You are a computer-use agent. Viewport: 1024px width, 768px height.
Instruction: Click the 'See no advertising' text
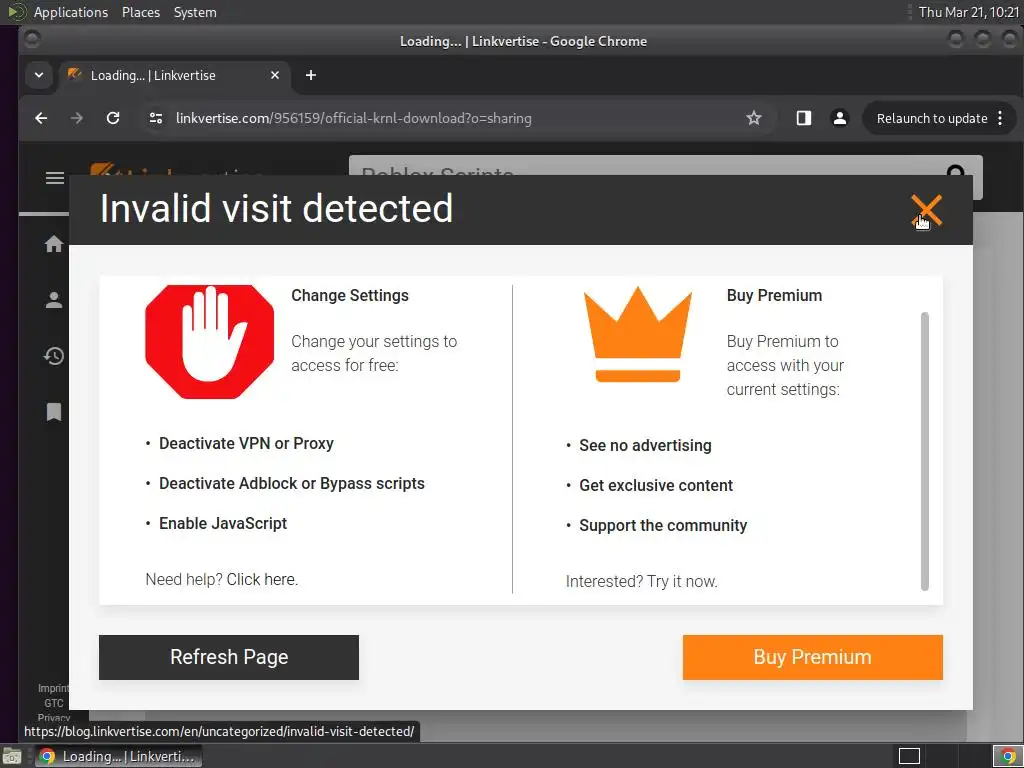645,445
